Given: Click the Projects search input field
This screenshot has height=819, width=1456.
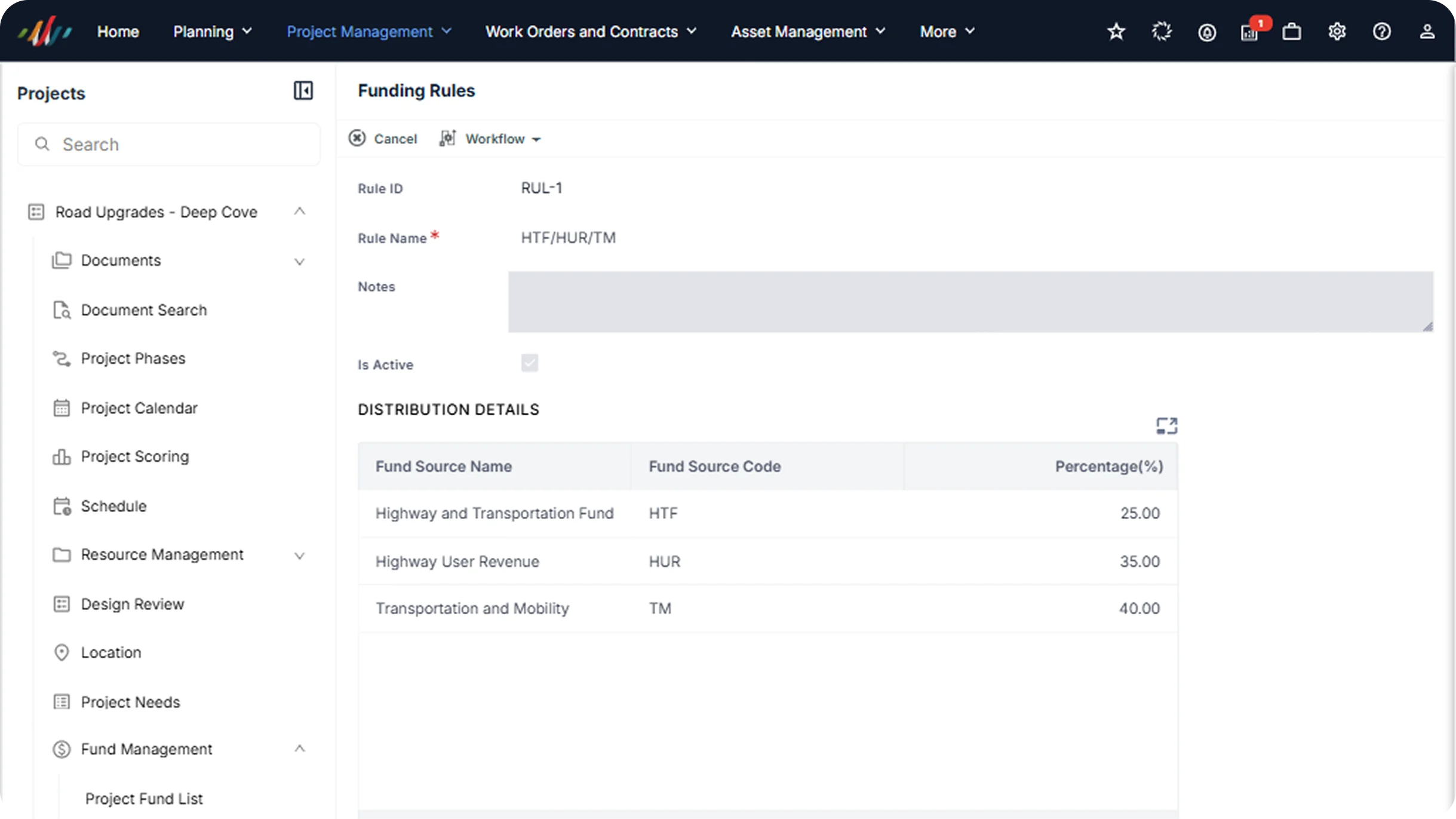Looking at the screenshot, I should click(x=169, y=144).
